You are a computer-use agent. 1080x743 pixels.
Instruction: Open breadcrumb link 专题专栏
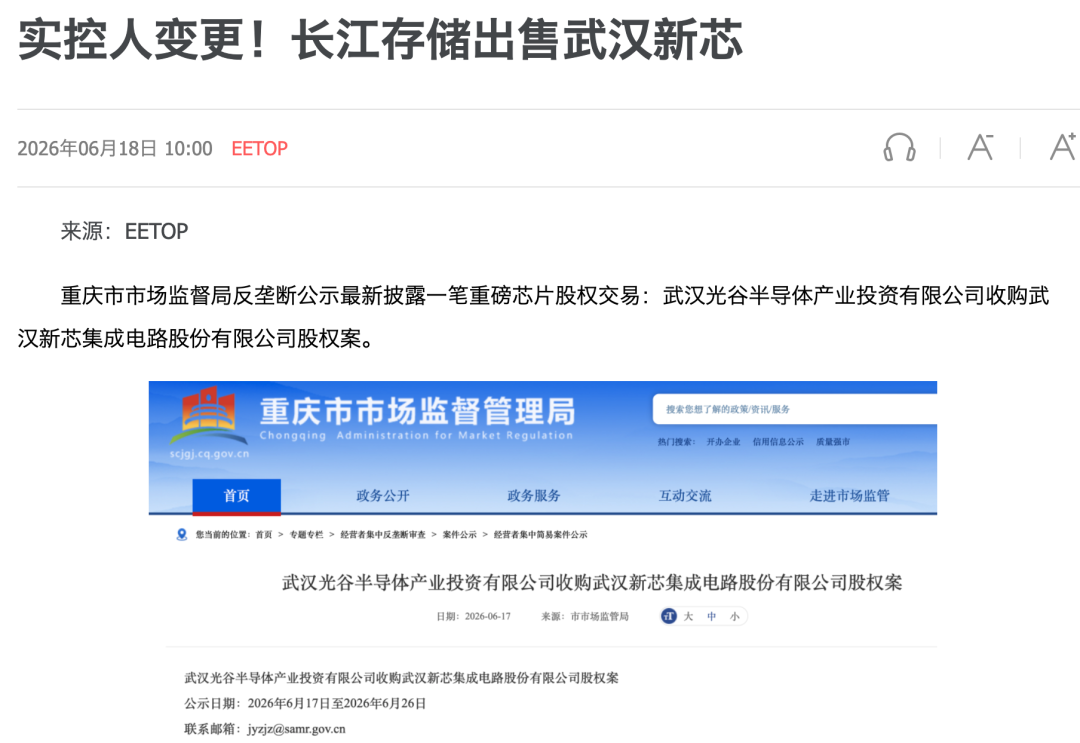(307, 535)
